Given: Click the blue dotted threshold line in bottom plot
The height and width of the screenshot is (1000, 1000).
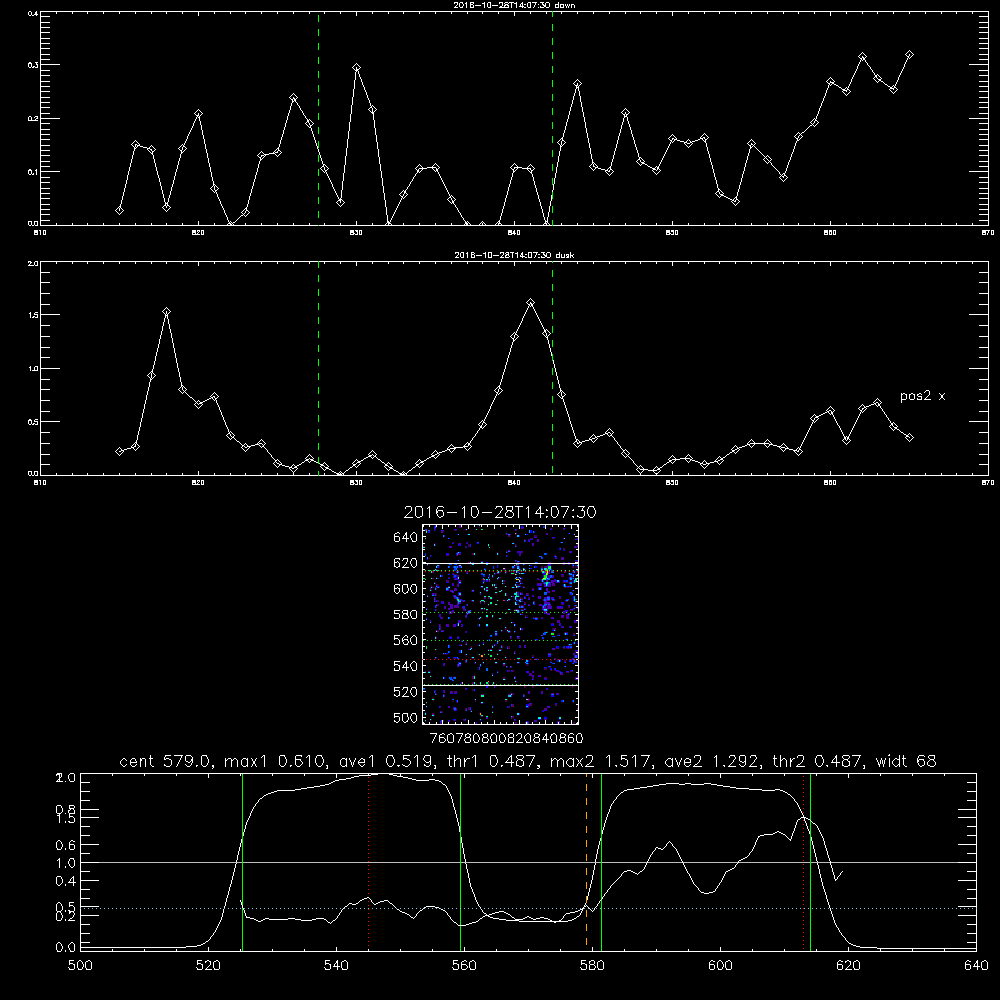Looking at the screenshot, I should coord(528,908).
